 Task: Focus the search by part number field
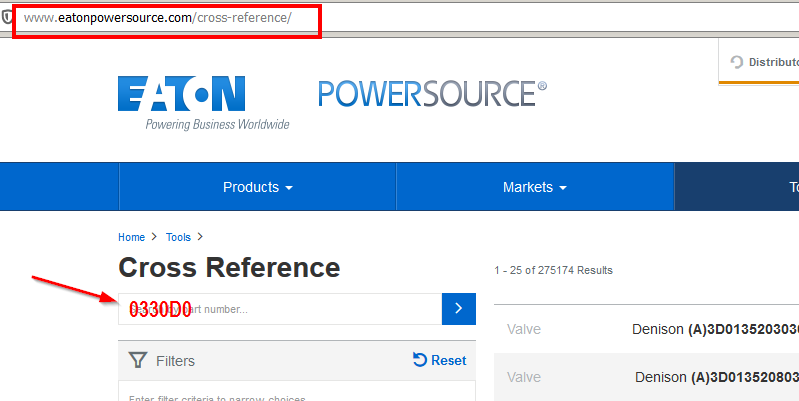pyautogui.click(x=280, y=309)
